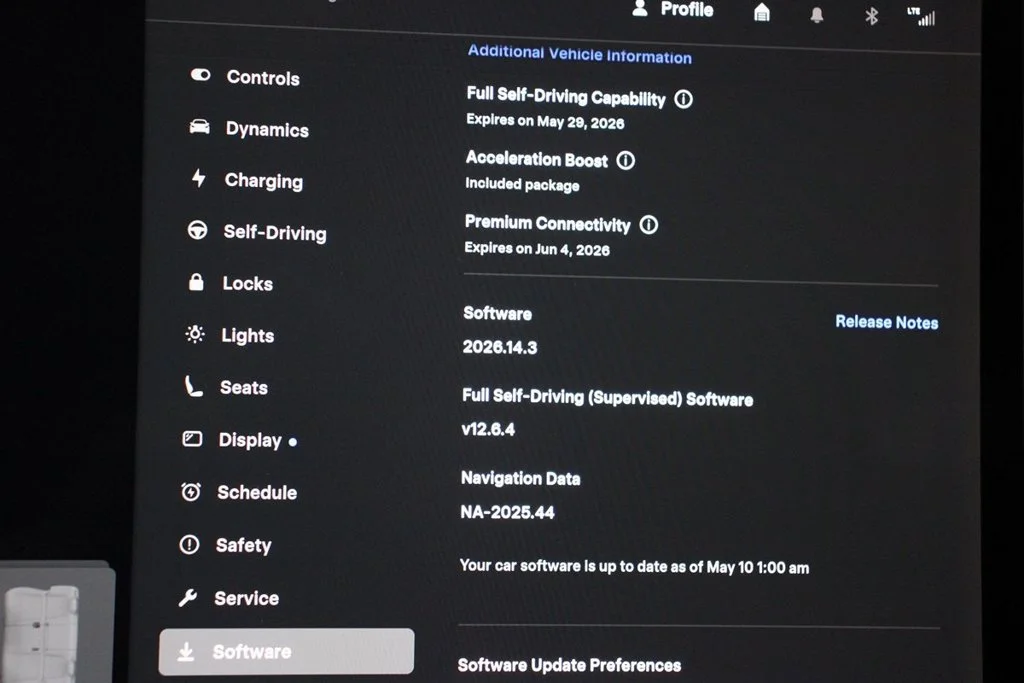
Task: Open the Charging menu label
Action: (264, 181)
